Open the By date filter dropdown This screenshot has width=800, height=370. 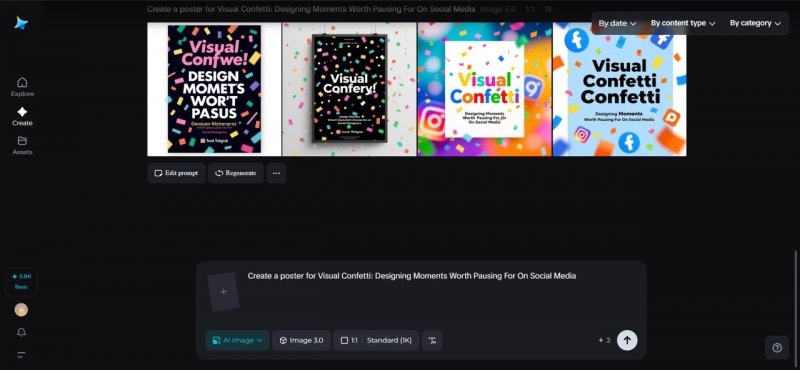(x=617, y=23)
